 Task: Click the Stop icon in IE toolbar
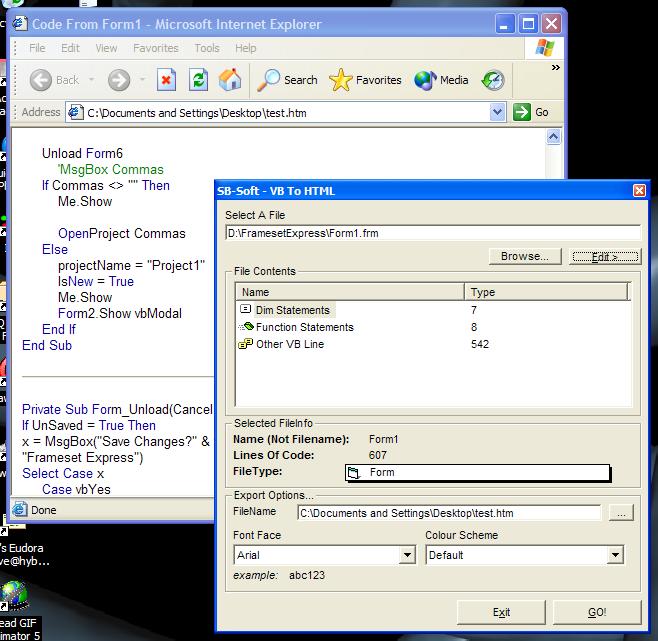point(167,80)
